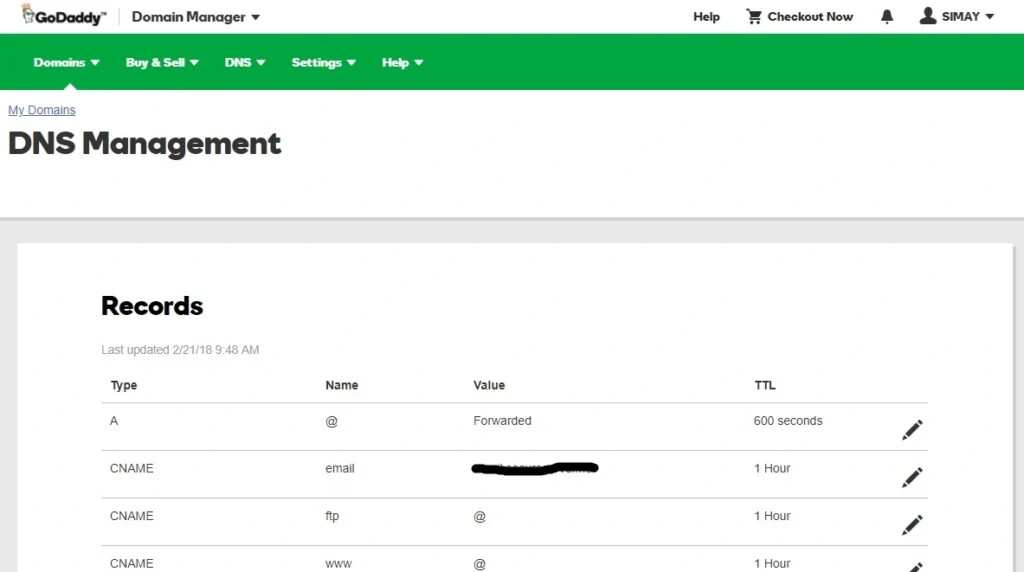Screen dimensions: 1024x572
Task: Click the '1 Hour' TTL in email row
Action: click(x=772, y=468)
